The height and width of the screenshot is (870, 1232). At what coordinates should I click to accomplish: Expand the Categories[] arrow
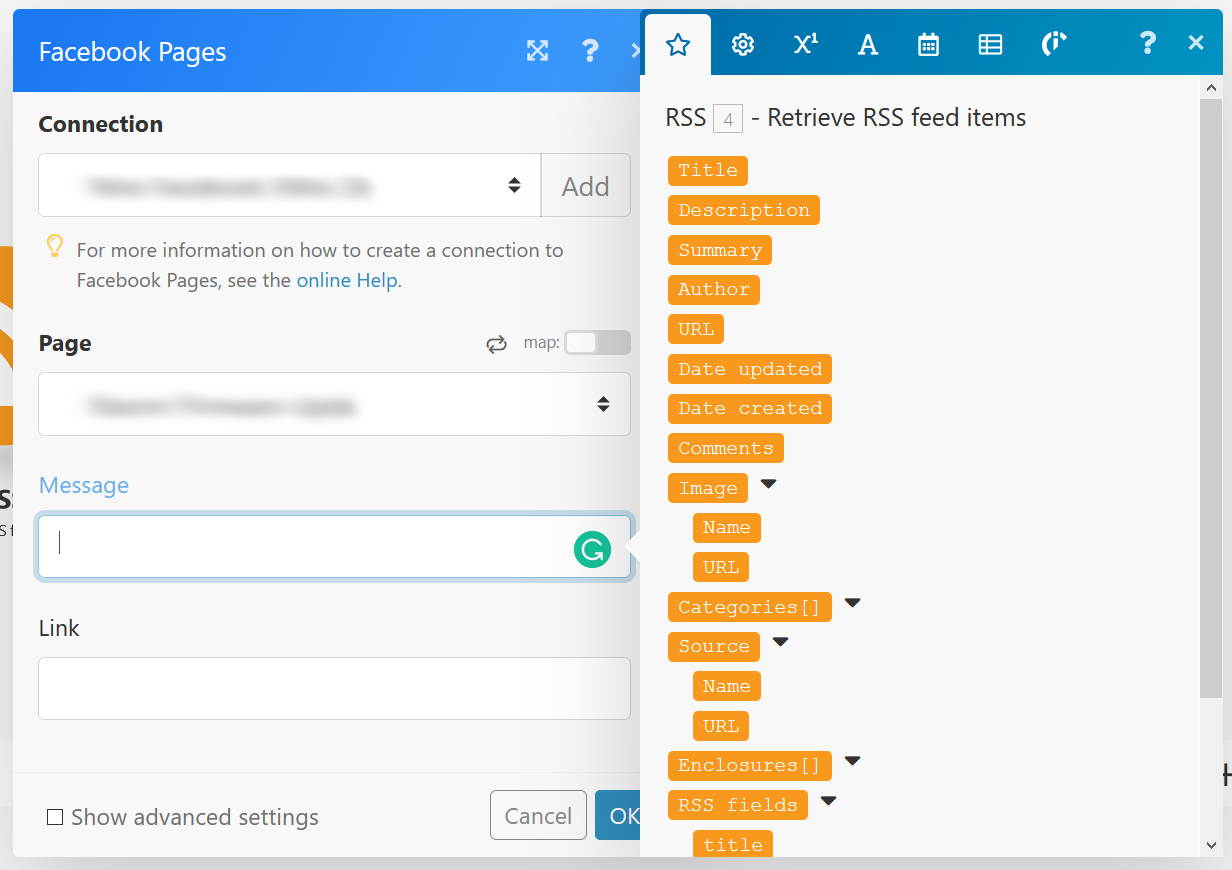point(852,603)
